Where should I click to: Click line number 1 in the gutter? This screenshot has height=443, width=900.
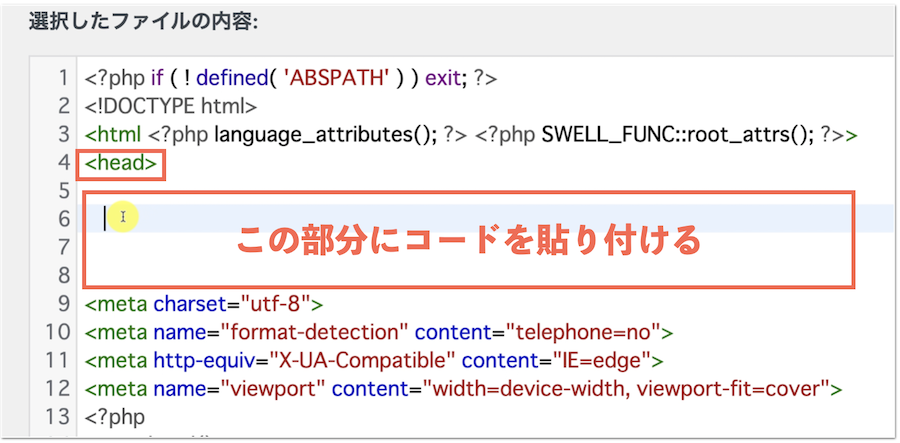pyautogui.click(x=63, y=78)
